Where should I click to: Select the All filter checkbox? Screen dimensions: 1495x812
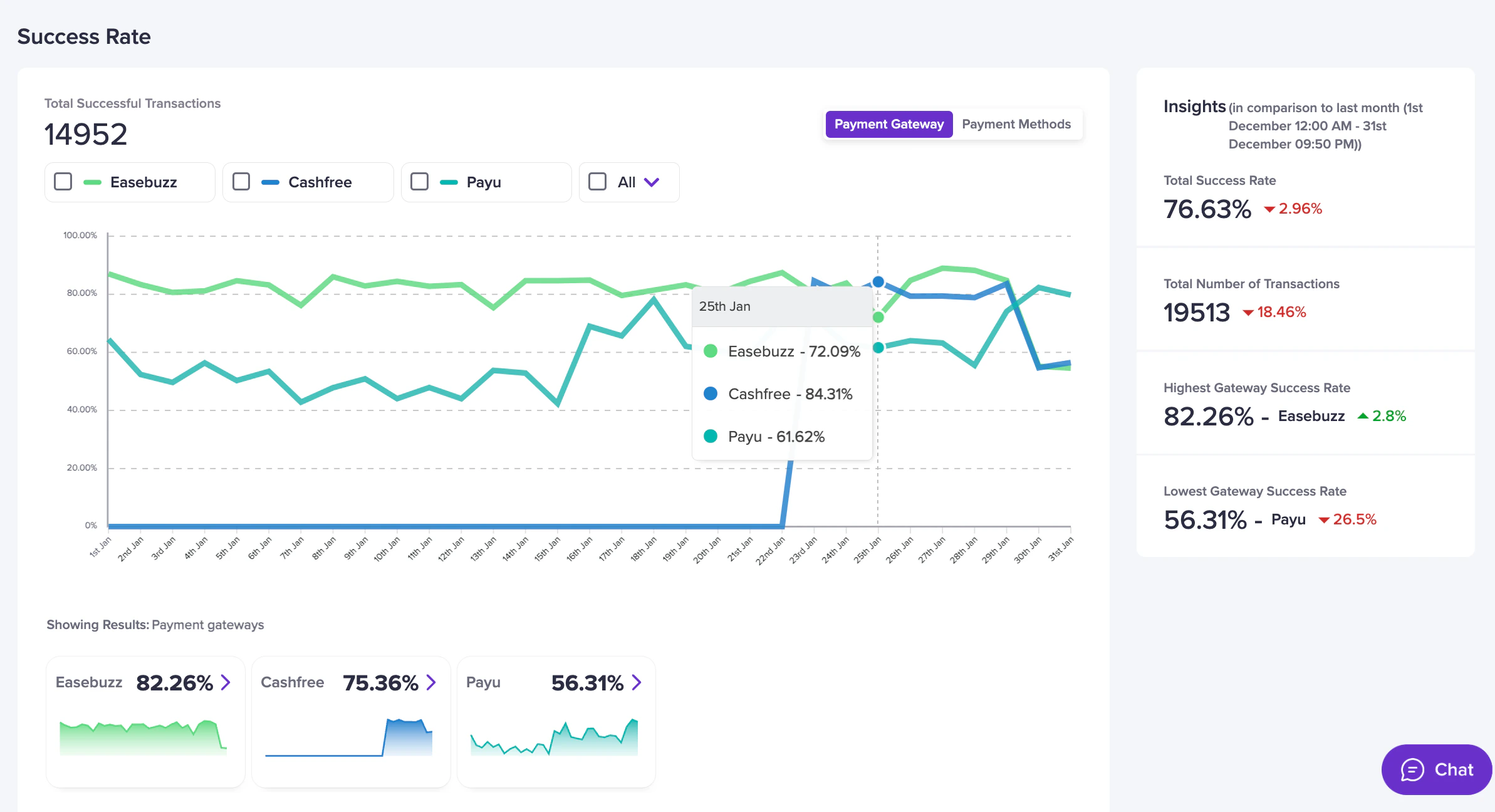(x=598, y=182)
